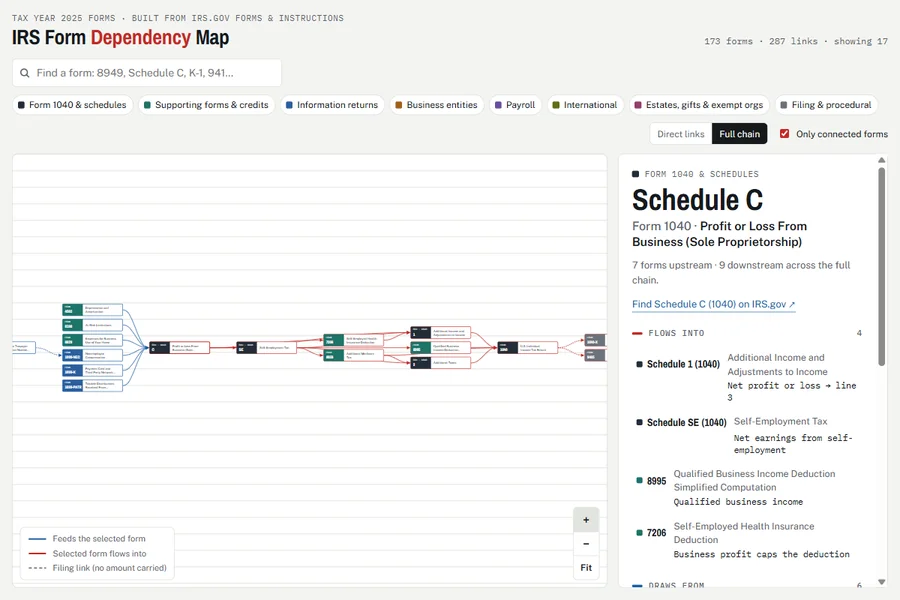Zoom in with the plus button
This screenshot has height=600, width=900.
(586, 520)
